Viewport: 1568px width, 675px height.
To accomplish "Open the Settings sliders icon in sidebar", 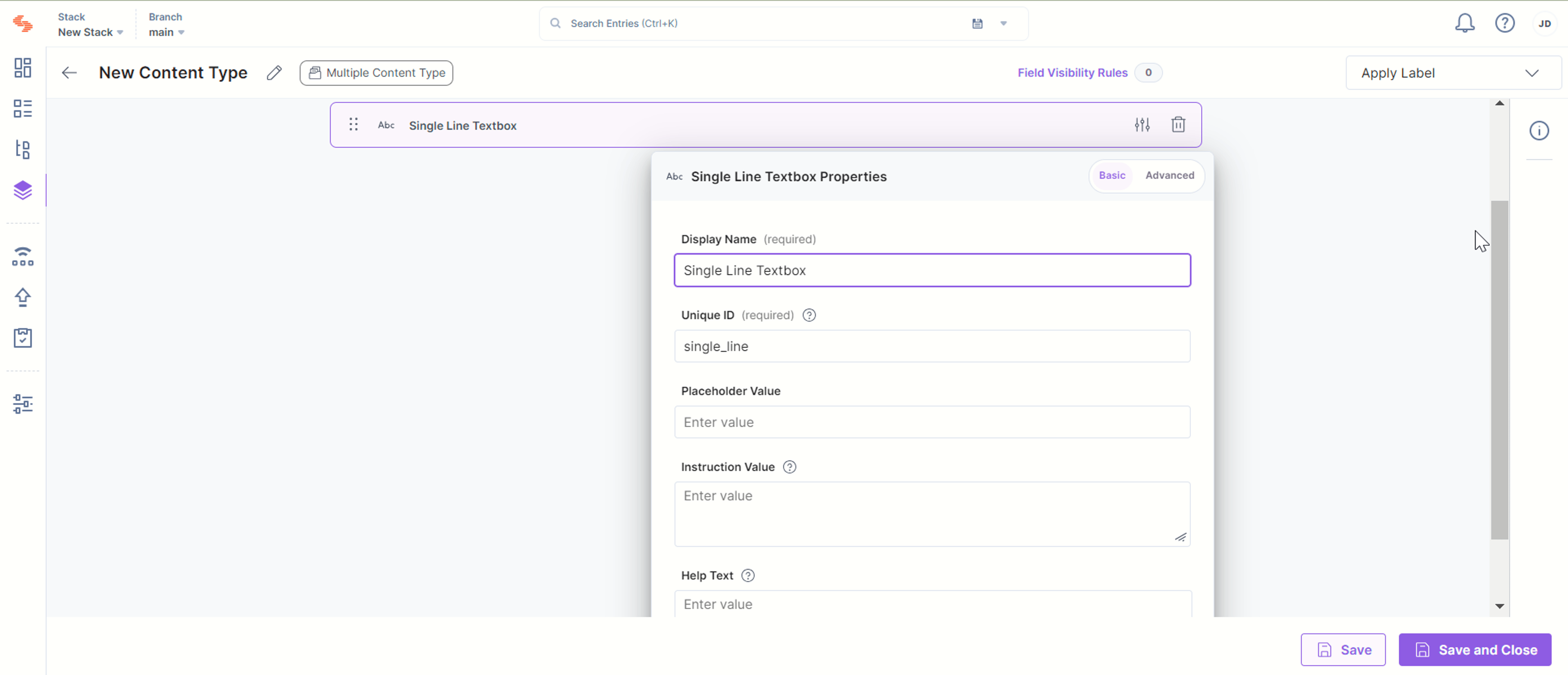I will click(22, 404).
